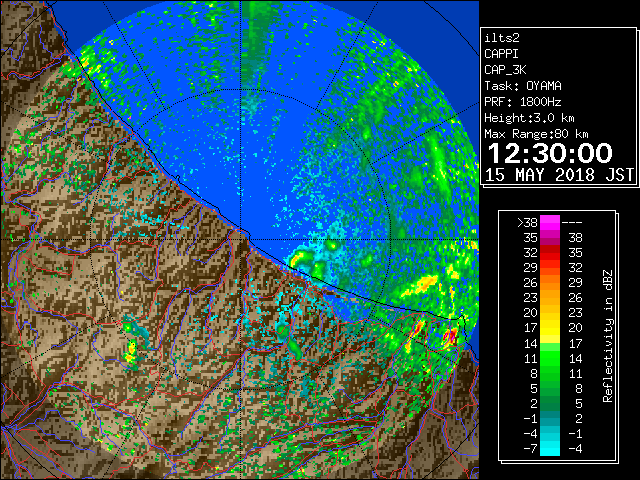This screenshot has height=480, width=640.
Task: Click the 12:30:00 timestamp
Action: 550,153
